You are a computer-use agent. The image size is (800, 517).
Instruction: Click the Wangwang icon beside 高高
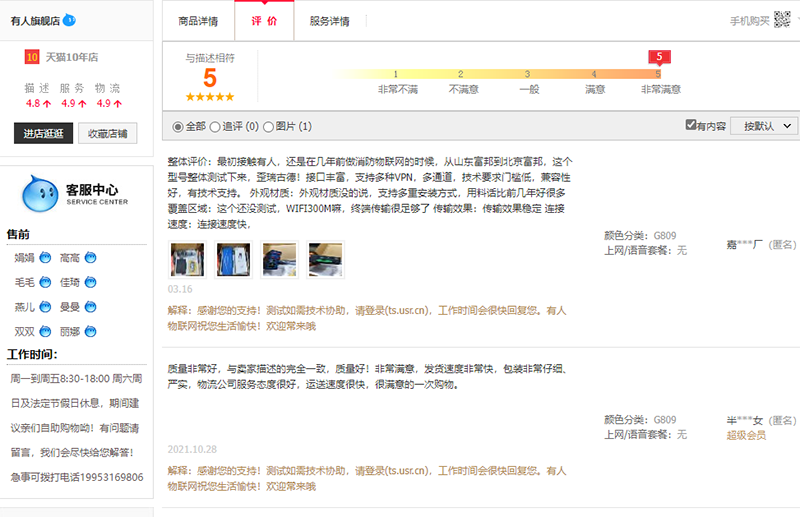coord(90,258)
